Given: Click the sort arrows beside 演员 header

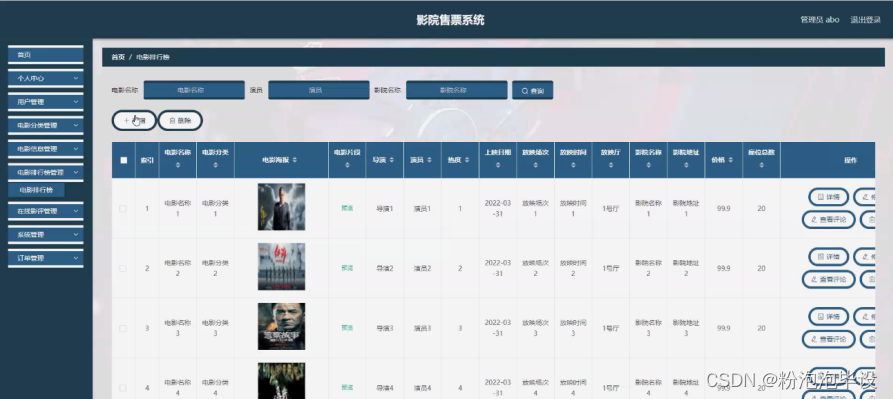Looking at the screenshot, I should tap(429, 161).
